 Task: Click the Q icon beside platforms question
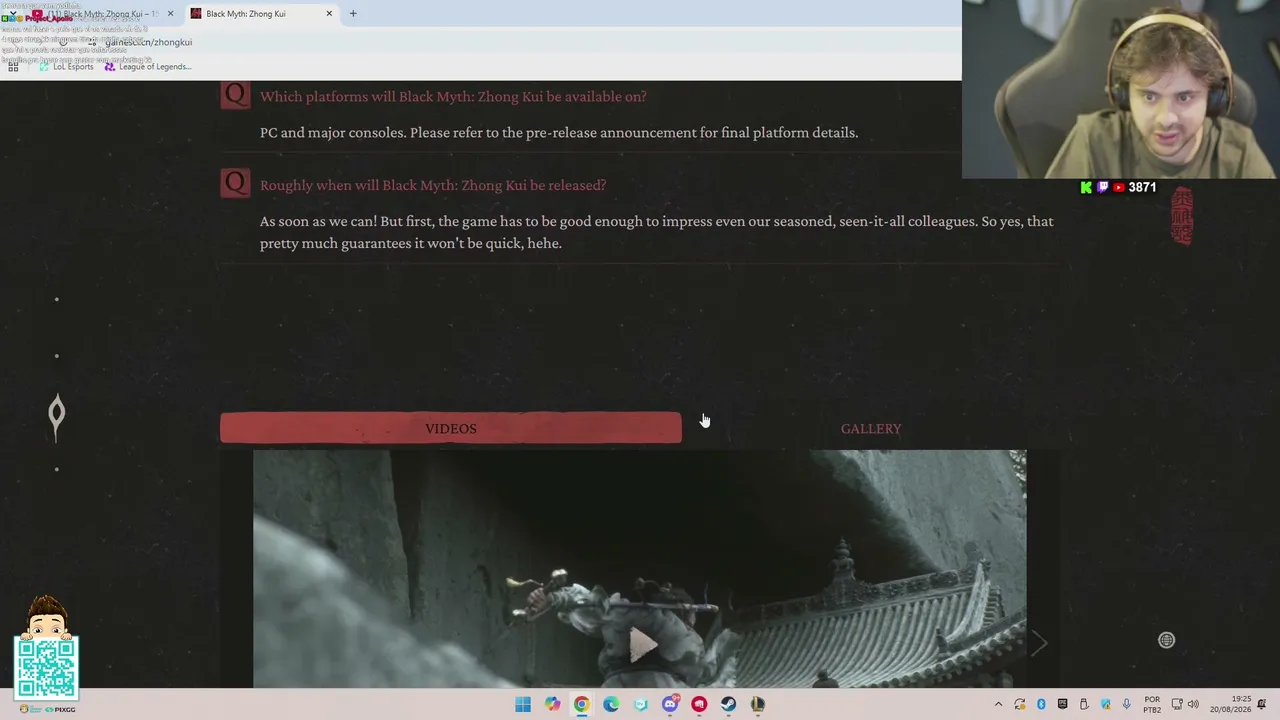click(235, 95)
